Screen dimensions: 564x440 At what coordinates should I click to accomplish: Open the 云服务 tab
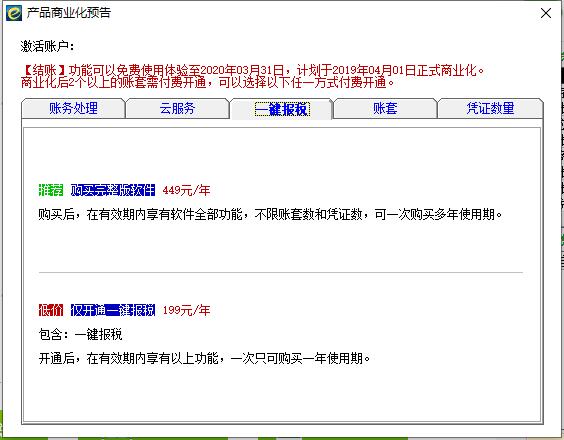(177, 108)
